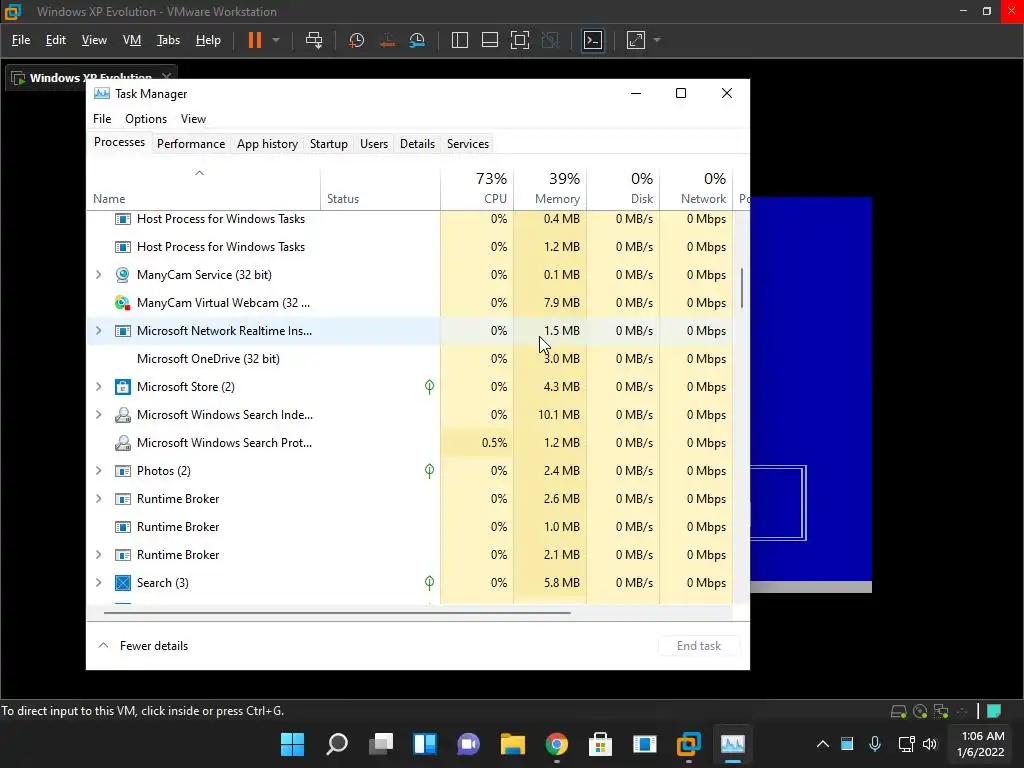The width and height of the screenshot is (1024, 768).
Task: Expand ManyCam Service (32 bit) process
Action: [99, 275]
